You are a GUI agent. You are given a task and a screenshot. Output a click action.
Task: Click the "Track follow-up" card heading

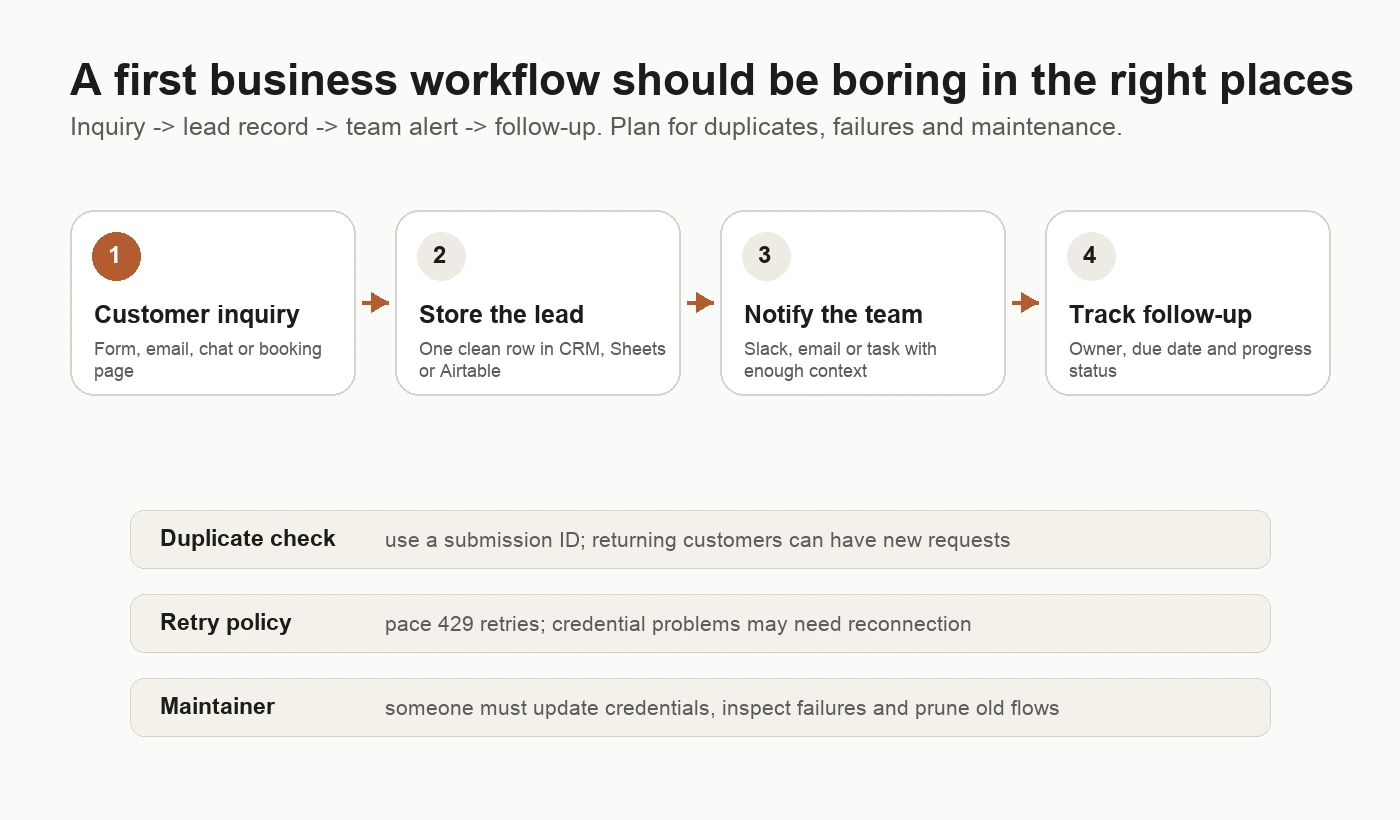coord(1160,315)
